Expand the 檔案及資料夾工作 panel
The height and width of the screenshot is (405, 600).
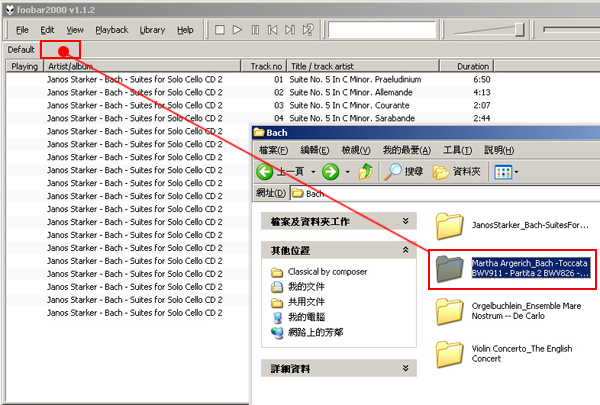[x=339, y=221]
